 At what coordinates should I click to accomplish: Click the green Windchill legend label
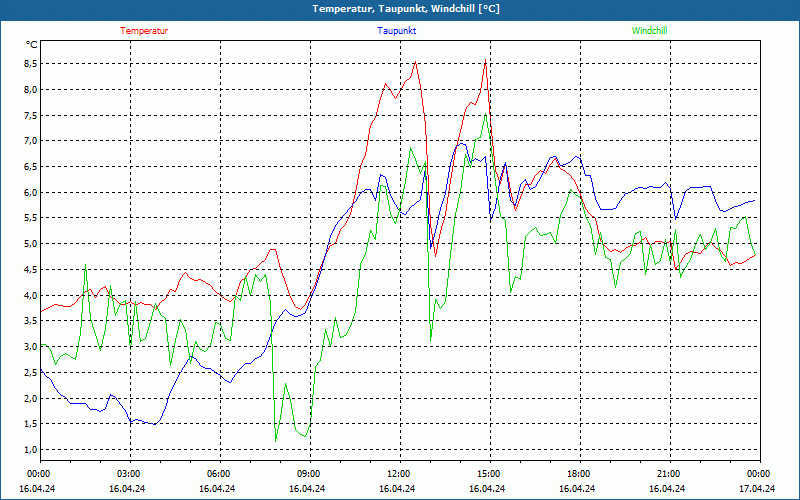(x=649, y=31)
